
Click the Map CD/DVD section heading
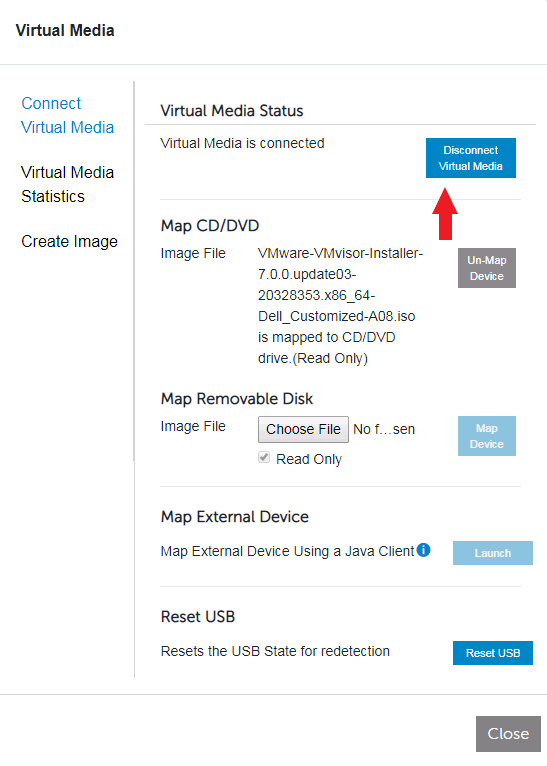click(x=210, y=226)
